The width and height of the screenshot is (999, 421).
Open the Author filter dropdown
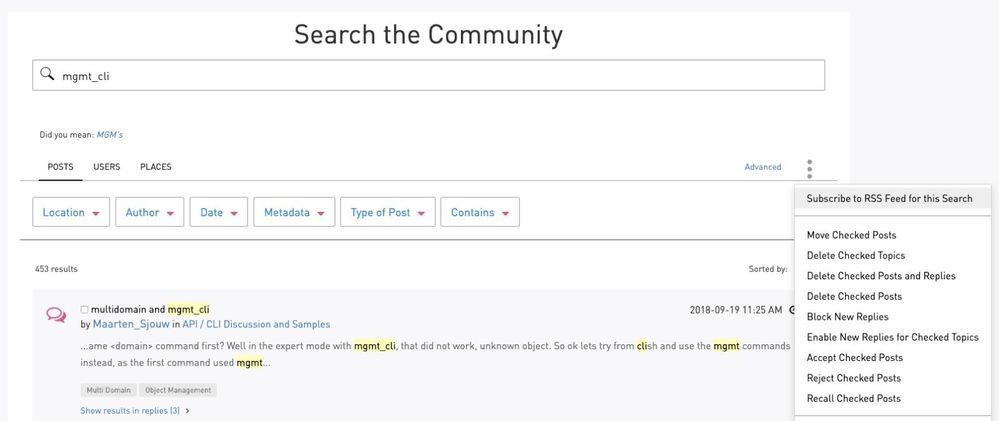(149, 212)
